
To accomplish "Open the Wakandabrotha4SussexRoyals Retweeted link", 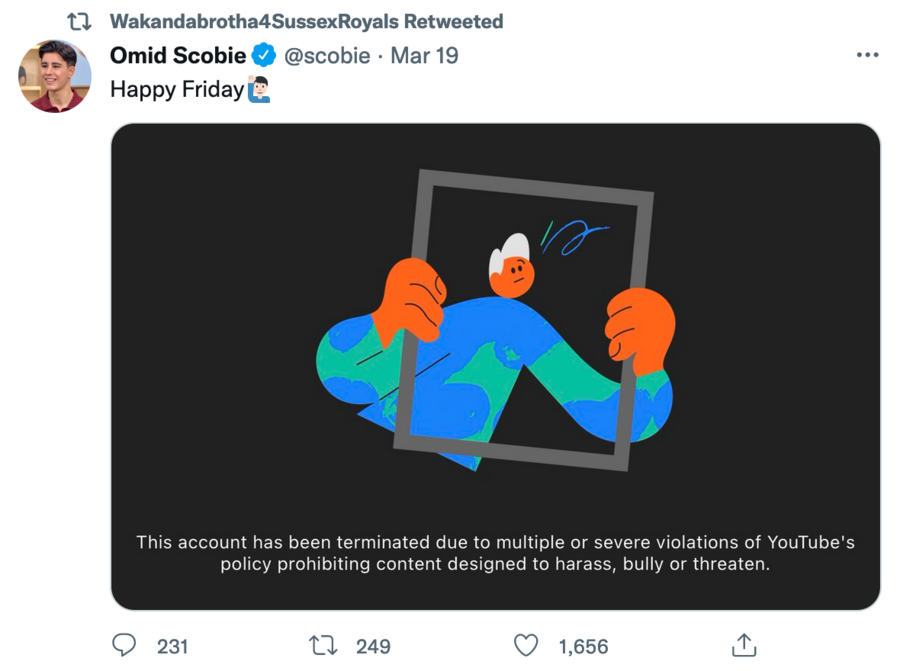I will pos(306,21).
